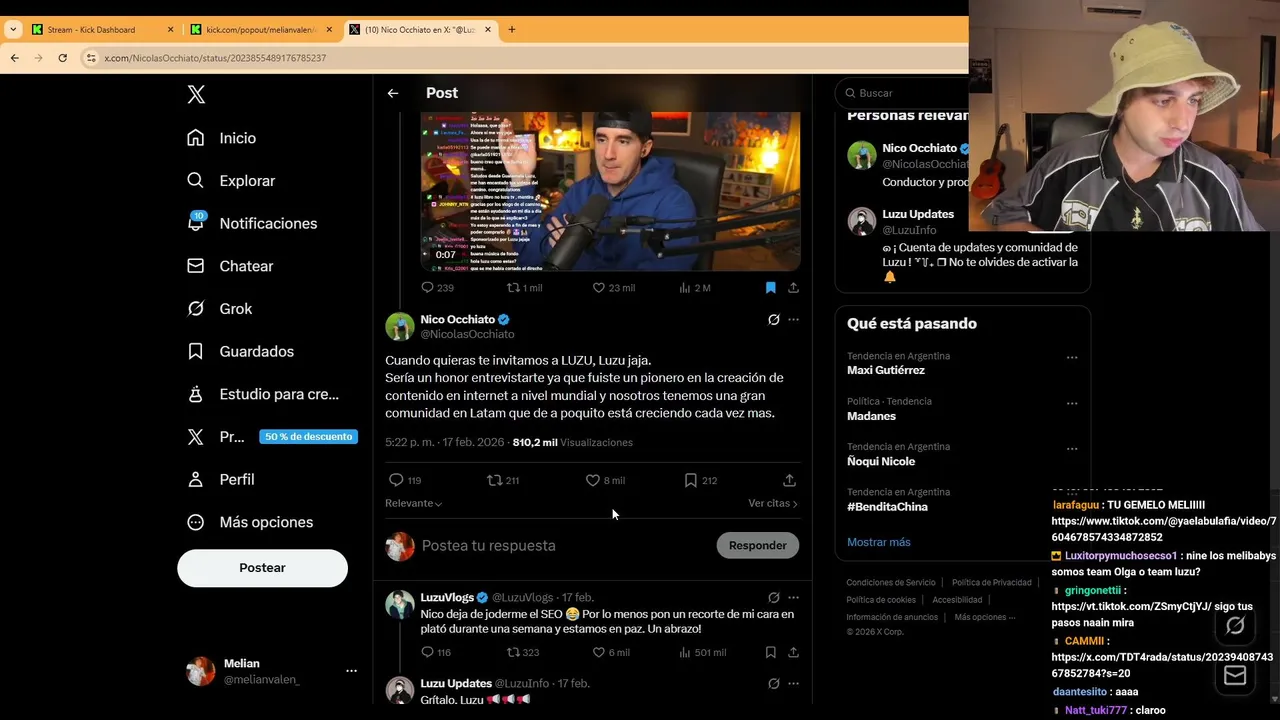Share the LuzuVlogs comment

click(x=793, y=652)
